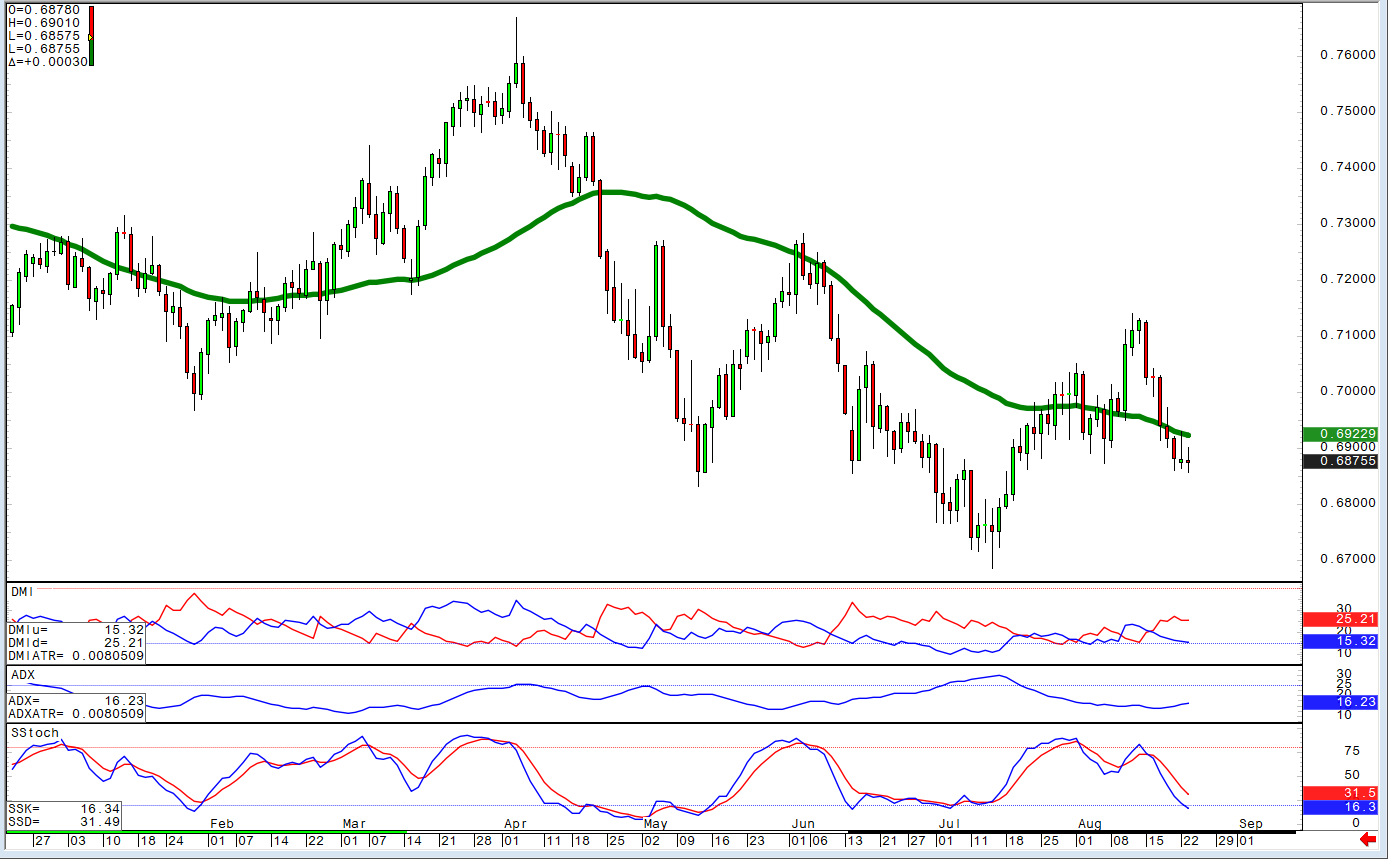The width and height of the screenshot is (1388, 859).
Task: Click the O=0.68780 open price readout
Action: [x=45, y=11]
